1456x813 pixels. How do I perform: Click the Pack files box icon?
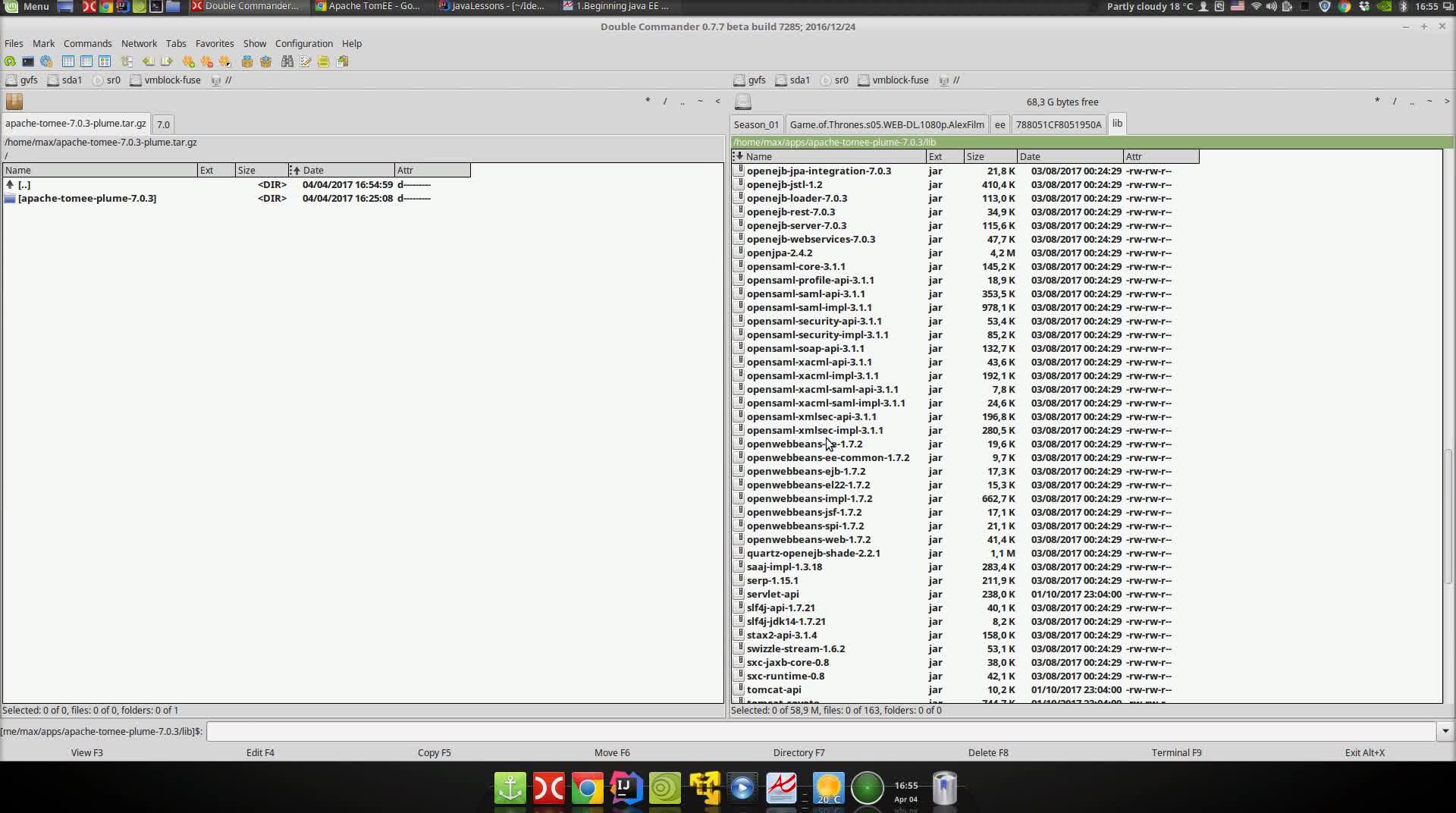click(x=247, y=61)
